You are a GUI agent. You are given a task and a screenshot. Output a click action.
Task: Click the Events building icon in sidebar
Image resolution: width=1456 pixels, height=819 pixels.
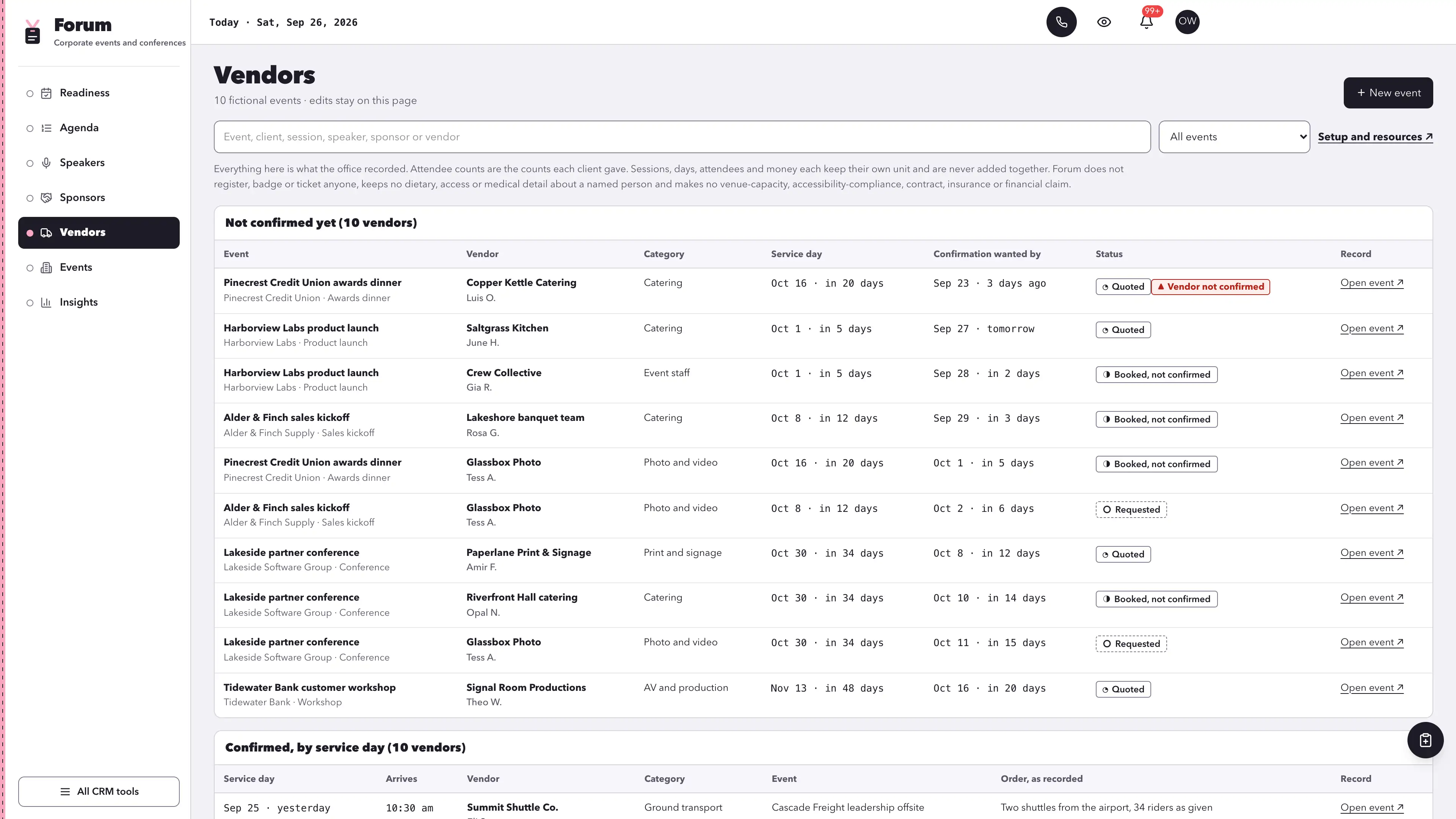[x=46, y=268]
